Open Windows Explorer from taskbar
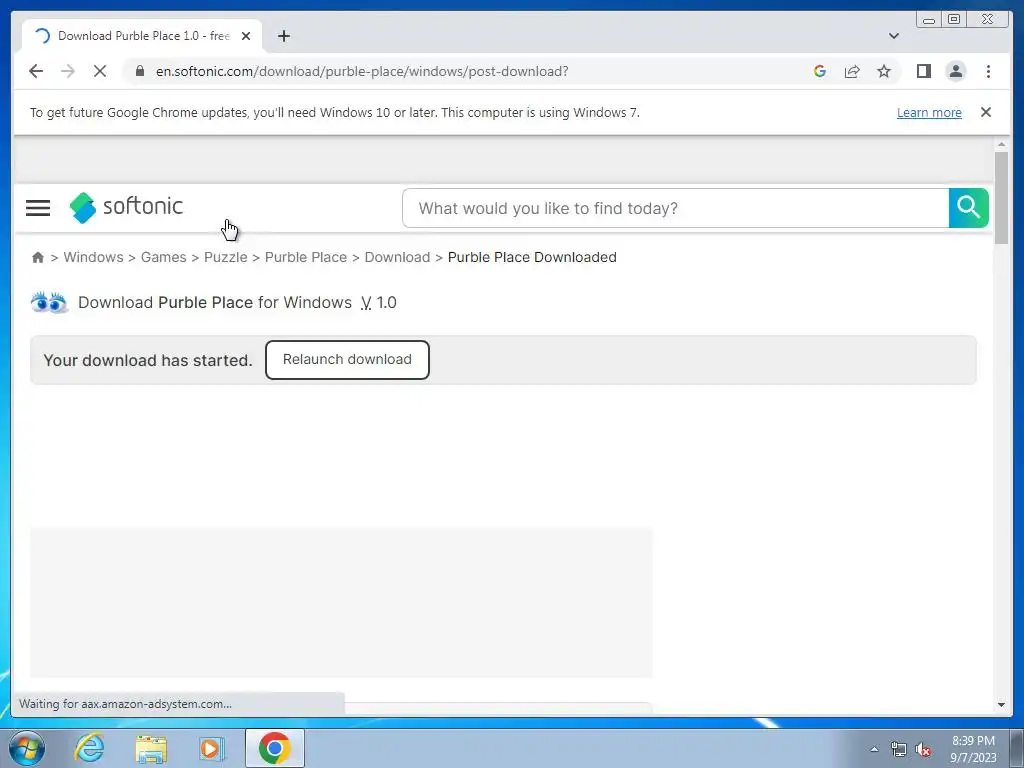This screenshot has width=1024, height=768. [x=151, y=748]
